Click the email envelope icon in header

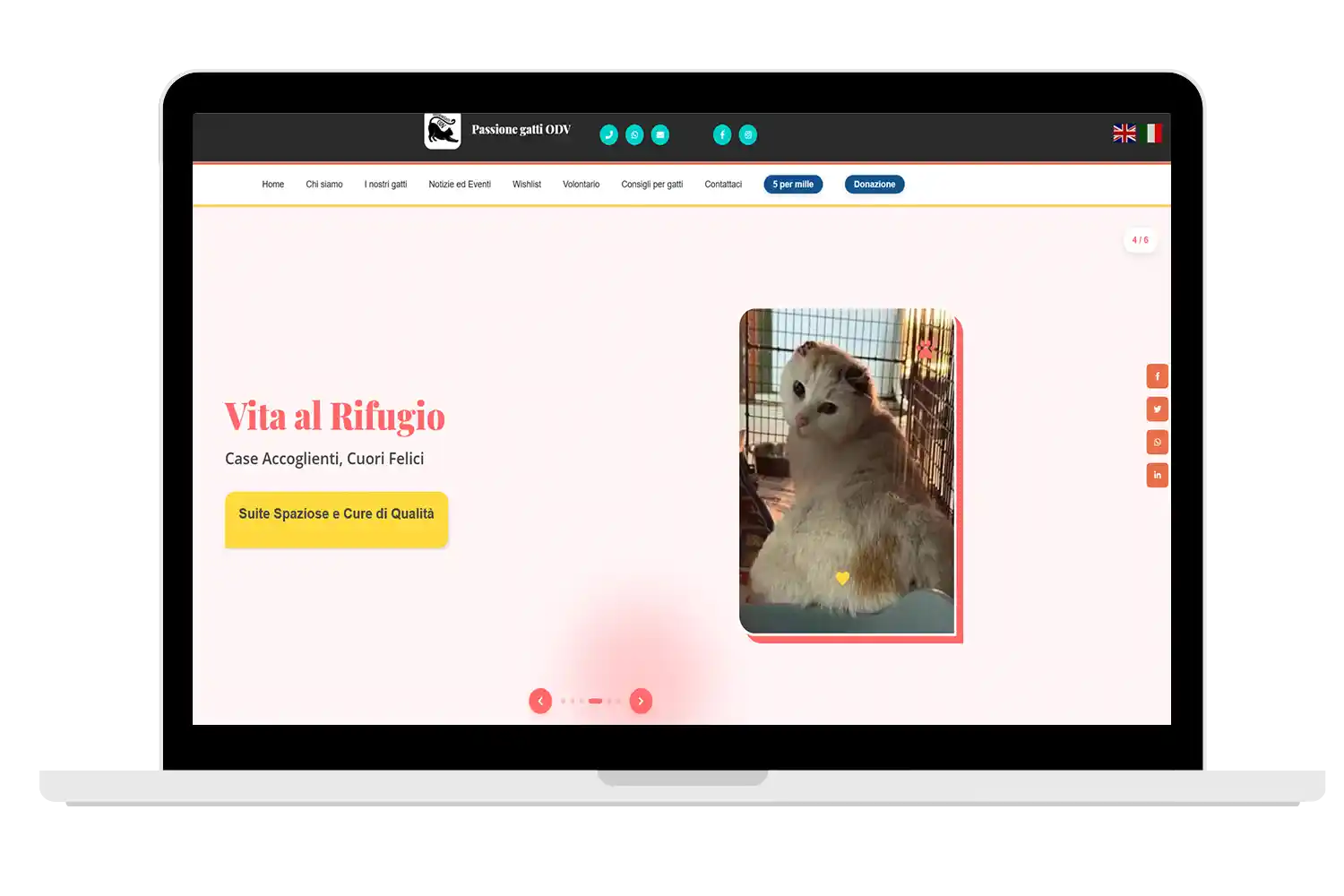point(660,134)
